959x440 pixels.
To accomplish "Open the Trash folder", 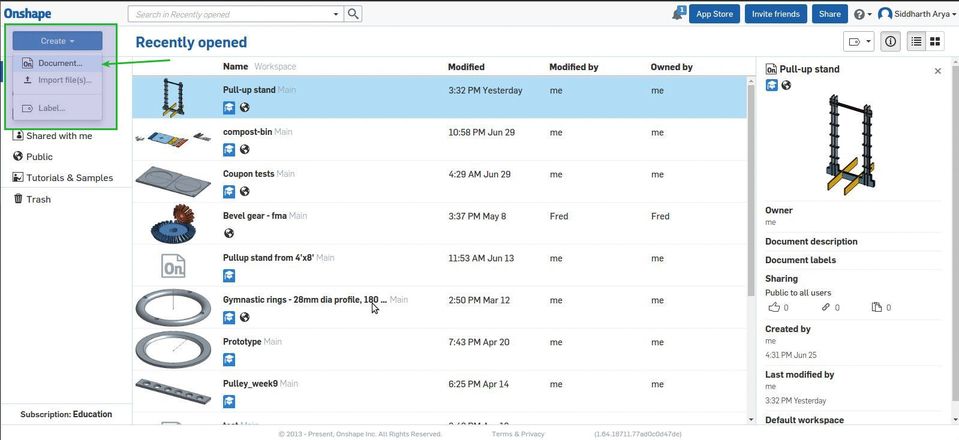I will [x=32, y=199].
